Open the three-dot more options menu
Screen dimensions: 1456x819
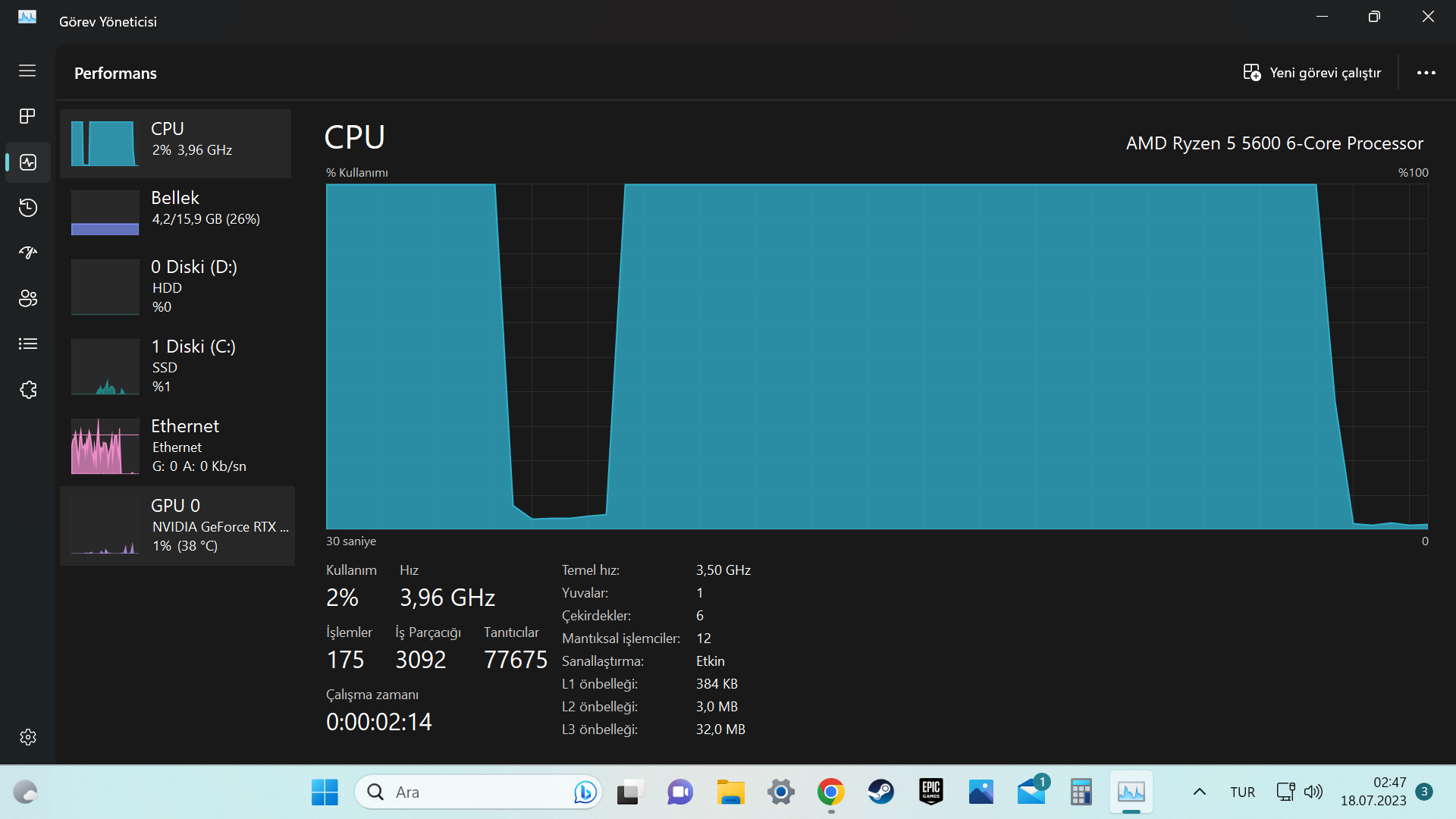(x=1426, y=73)
